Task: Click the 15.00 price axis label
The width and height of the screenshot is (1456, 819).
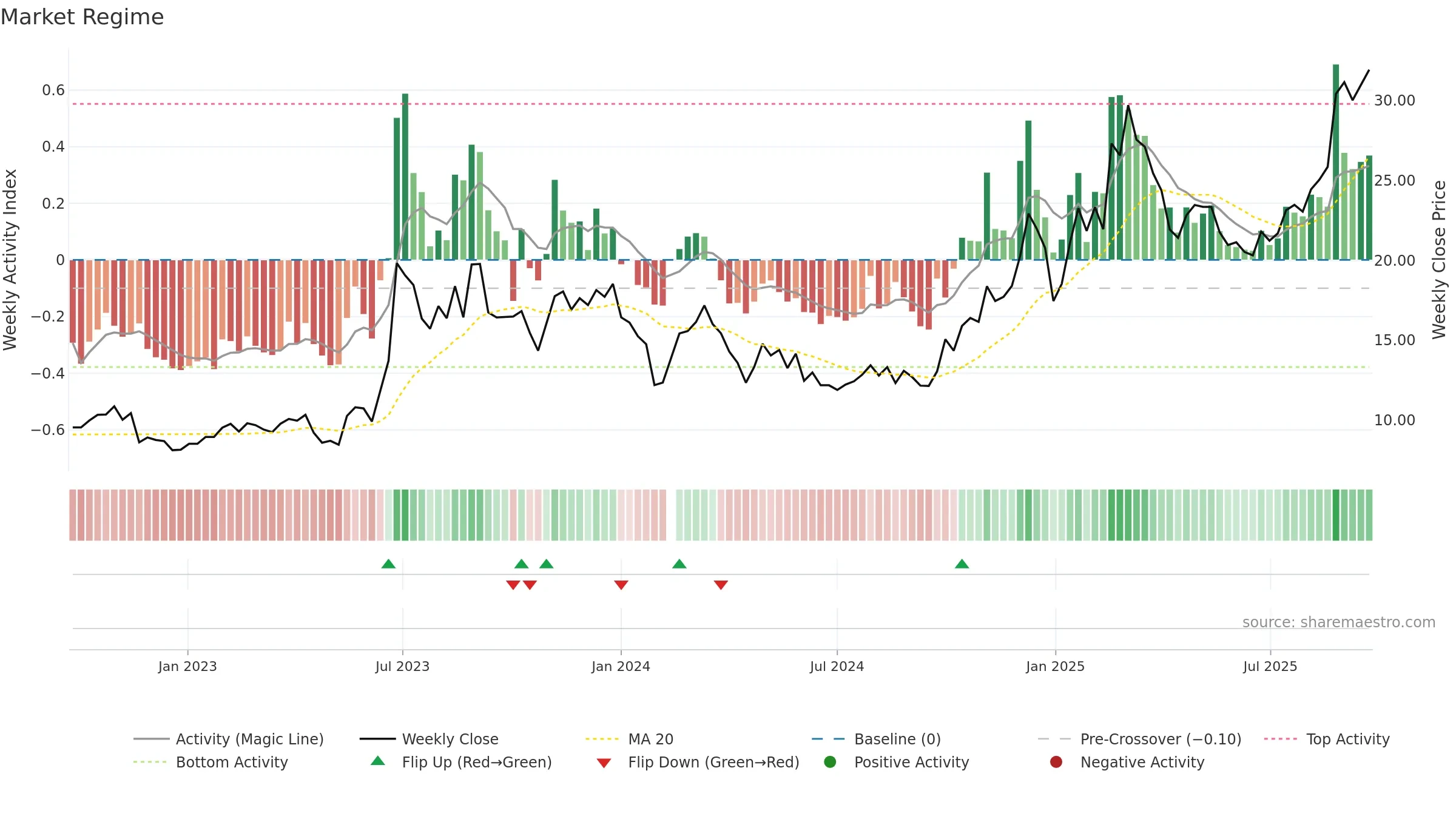Action: (1395, 340)
